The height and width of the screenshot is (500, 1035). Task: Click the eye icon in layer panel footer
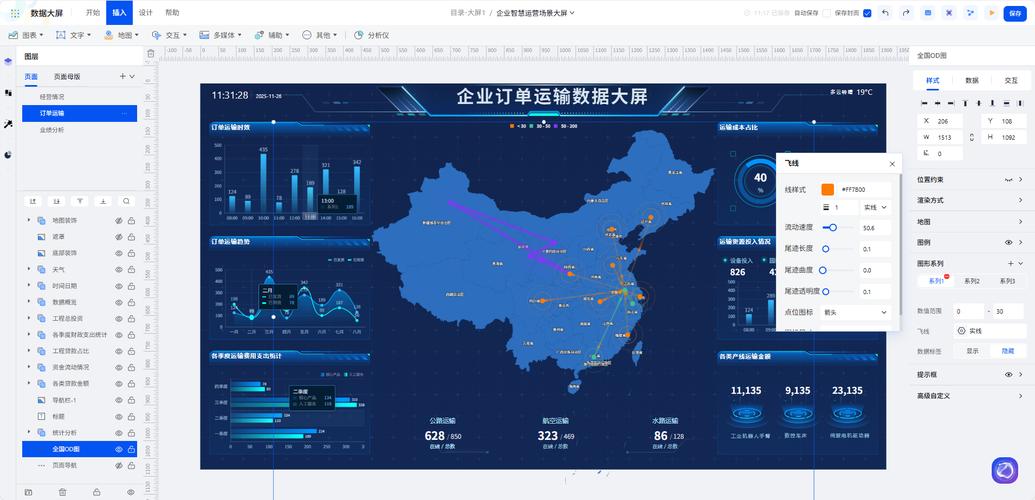[x=131, y=492]
